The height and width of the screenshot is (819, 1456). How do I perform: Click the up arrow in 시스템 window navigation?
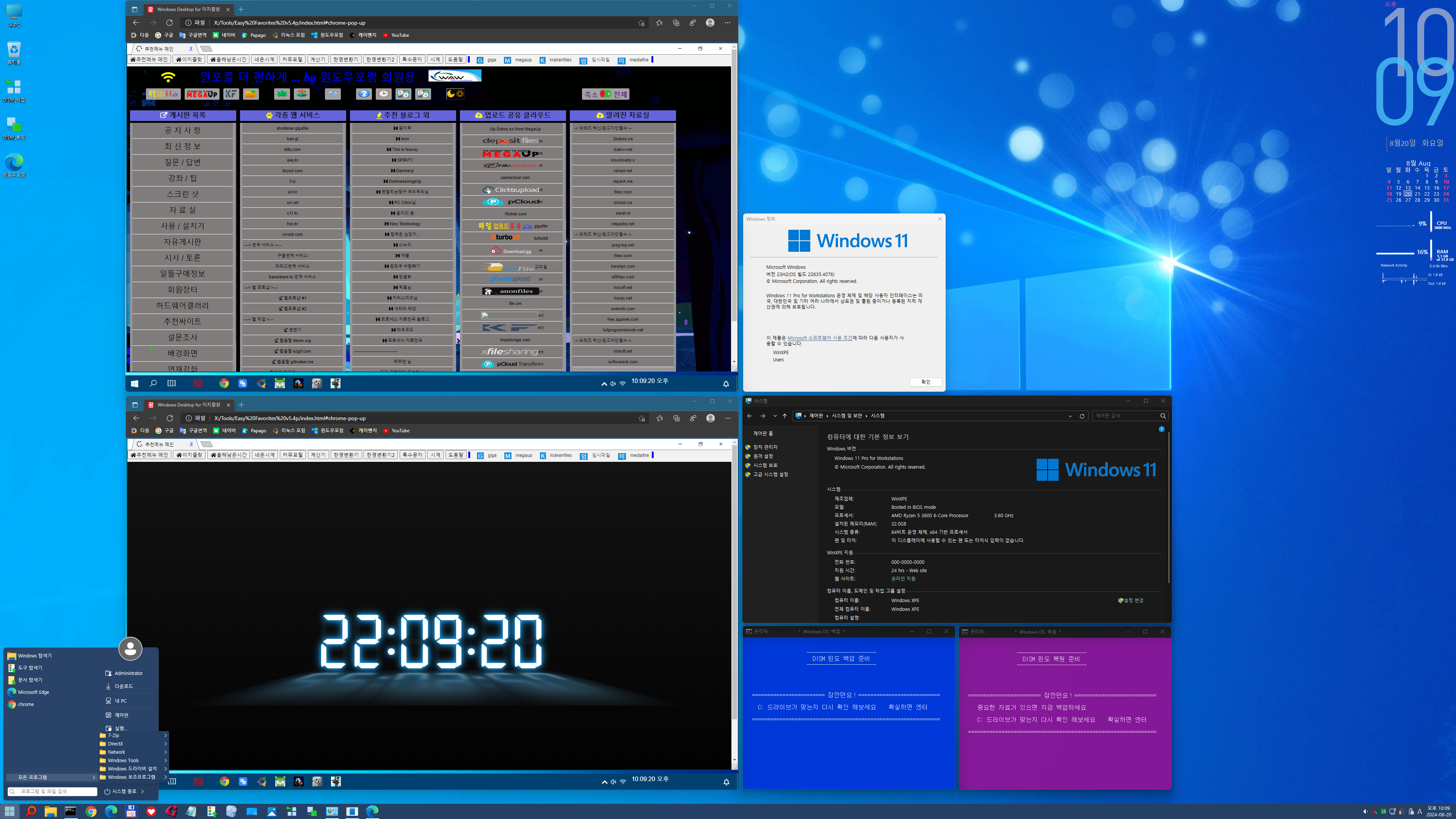click(784, 416)
